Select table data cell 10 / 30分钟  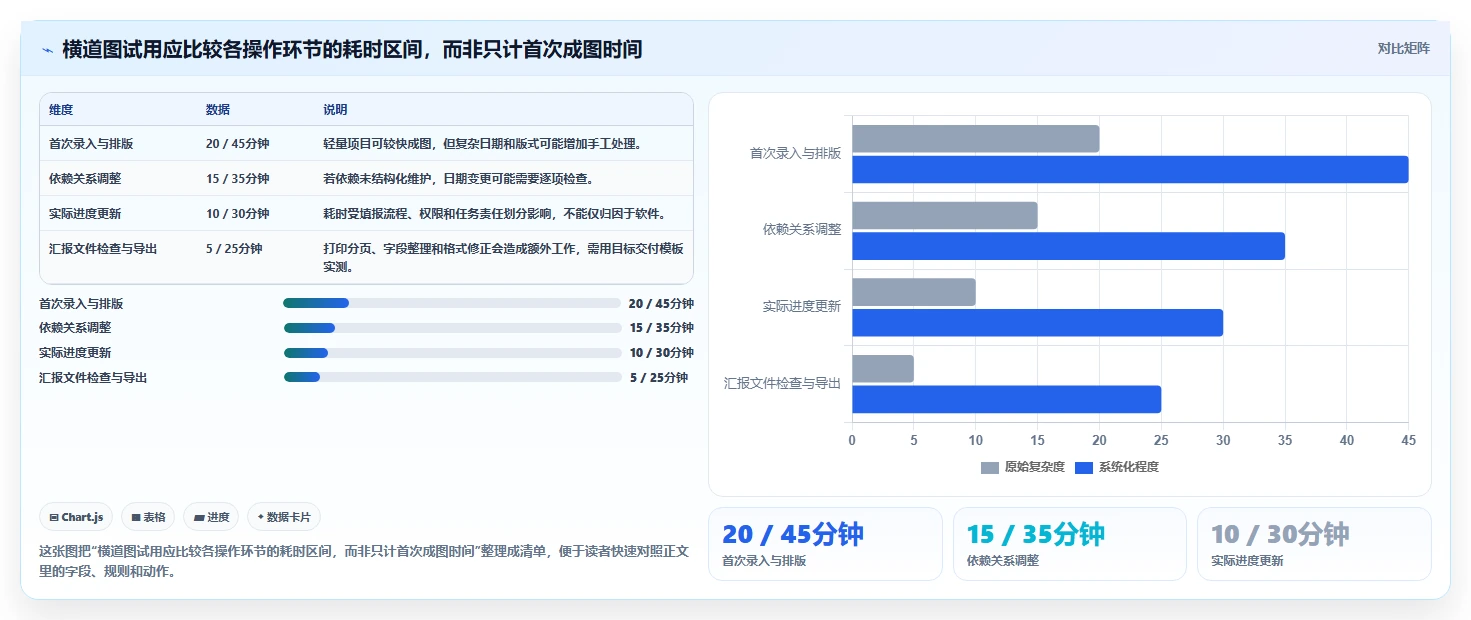(237, 214)
